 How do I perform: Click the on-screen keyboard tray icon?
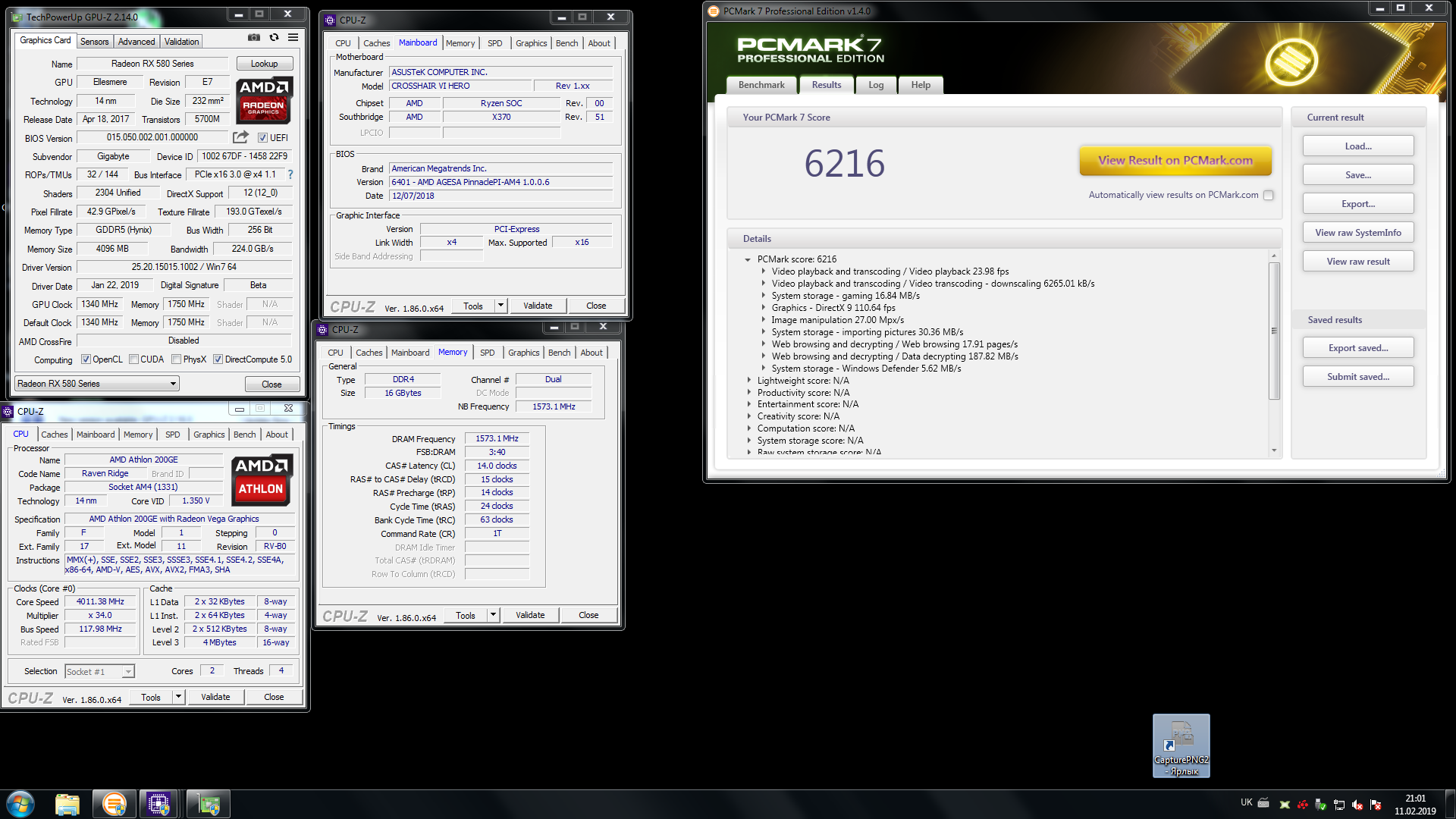pyautogui.click(x=1263, y=803)
